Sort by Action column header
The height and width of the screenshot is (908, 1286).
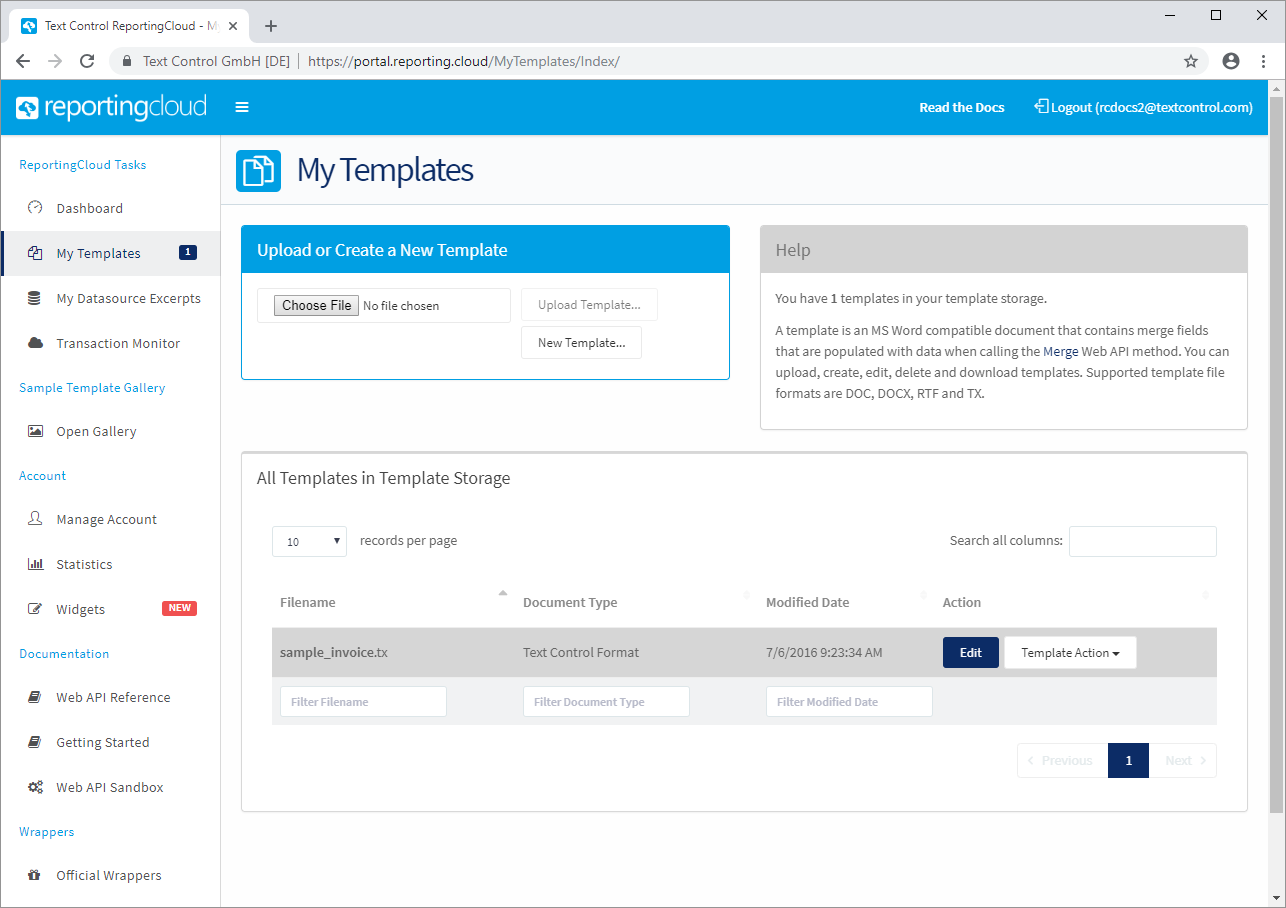(1076, 602)
